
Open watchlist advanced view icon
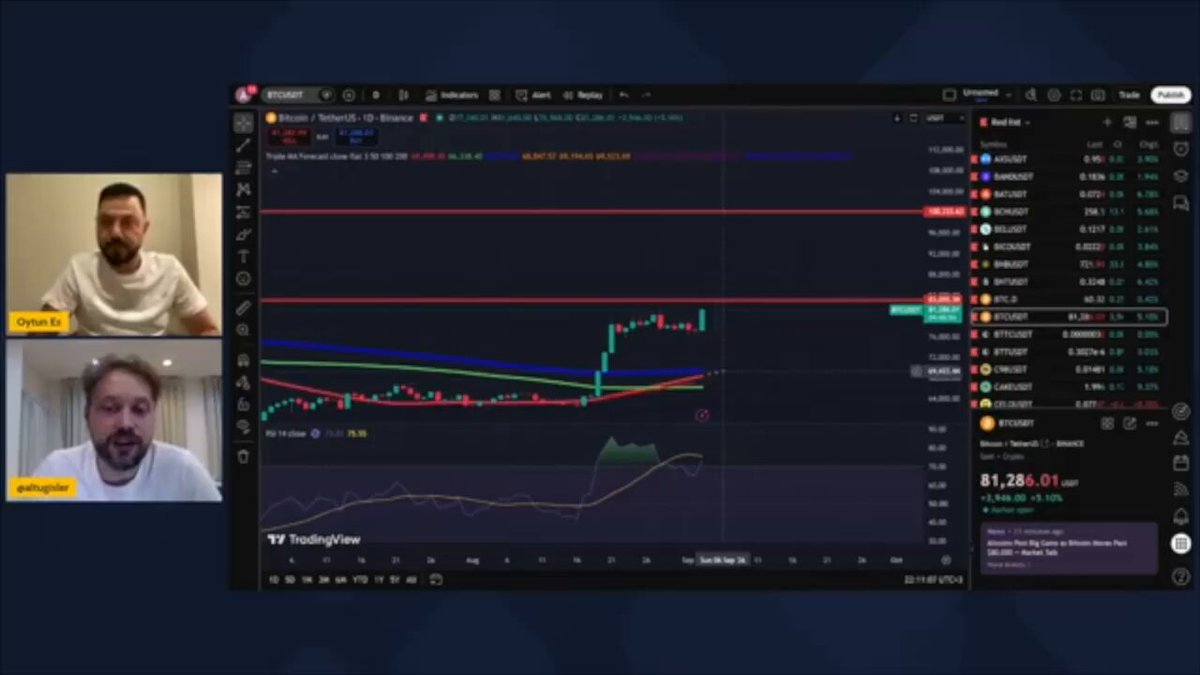click(1129, 122)
